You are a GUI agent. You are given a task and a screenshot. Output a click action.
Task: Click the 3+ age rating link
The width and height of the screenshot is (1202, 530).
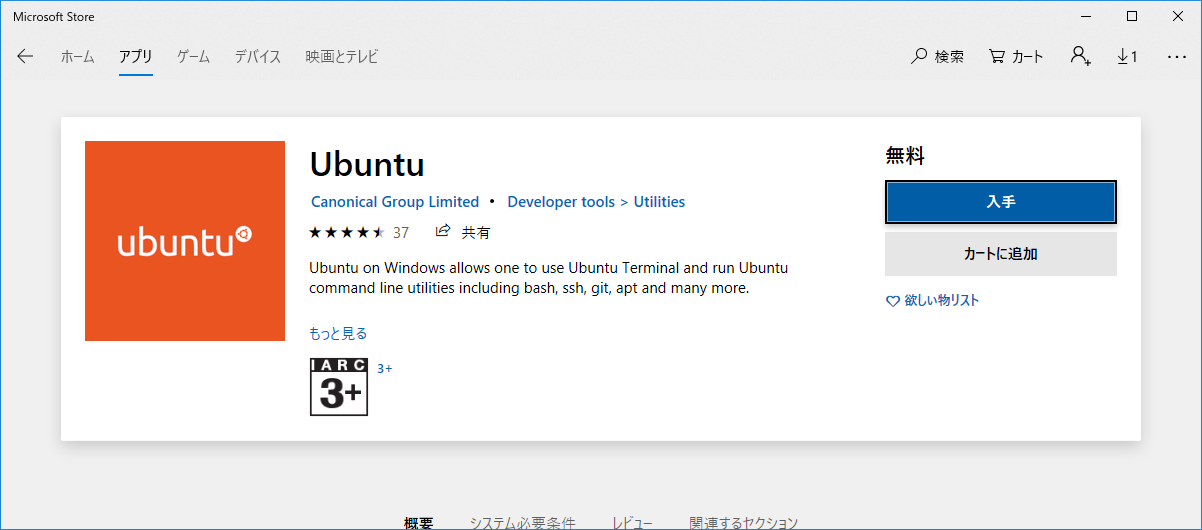point(384,368)
